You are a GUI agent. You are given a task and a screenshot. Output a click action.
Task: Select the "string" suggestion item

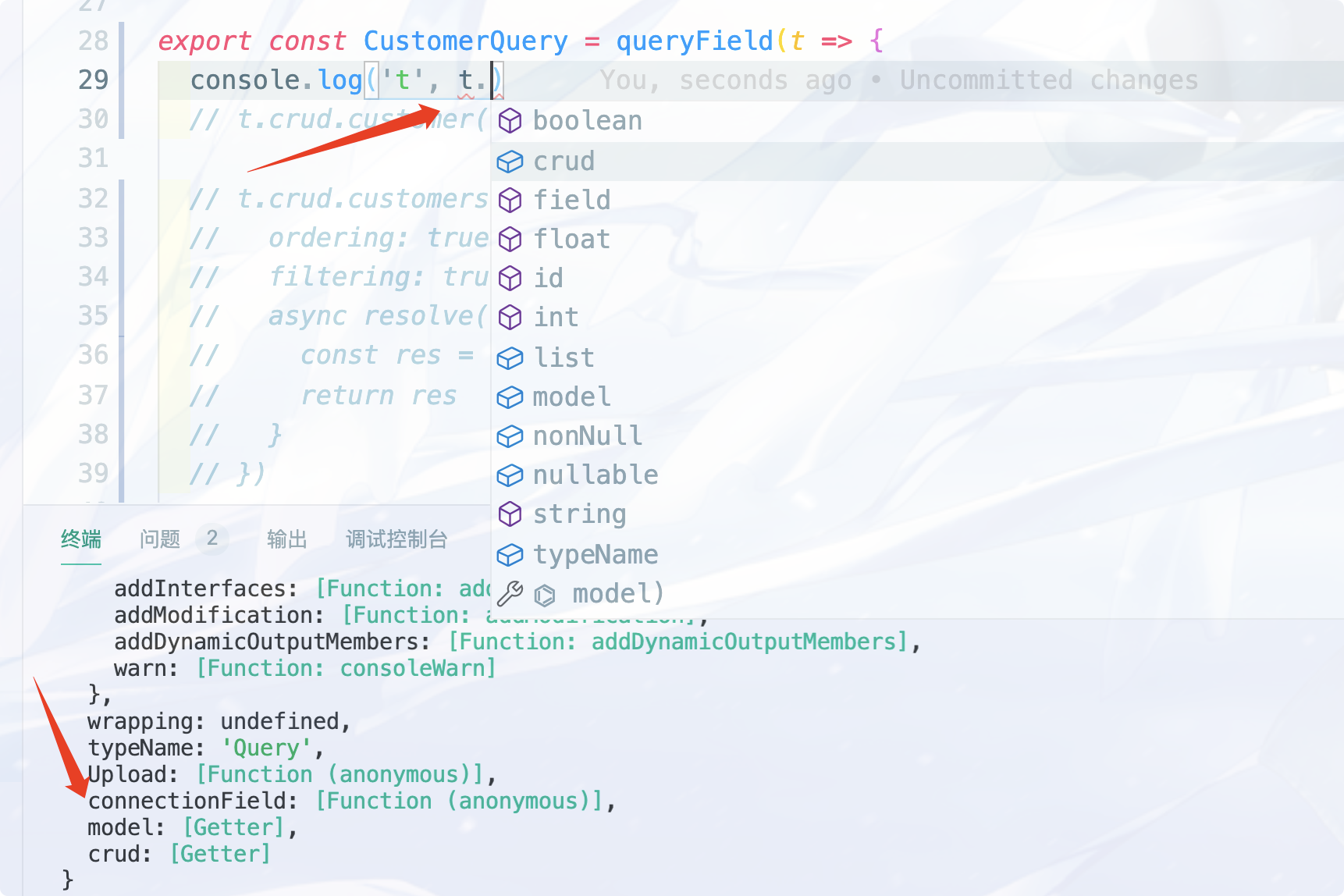point(579,514)
